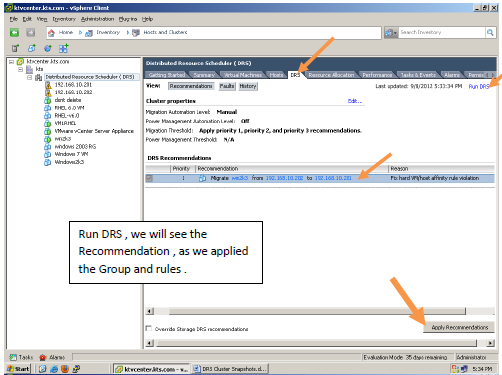
Task: Sort by the Reason column header
Action: [441, 168]
